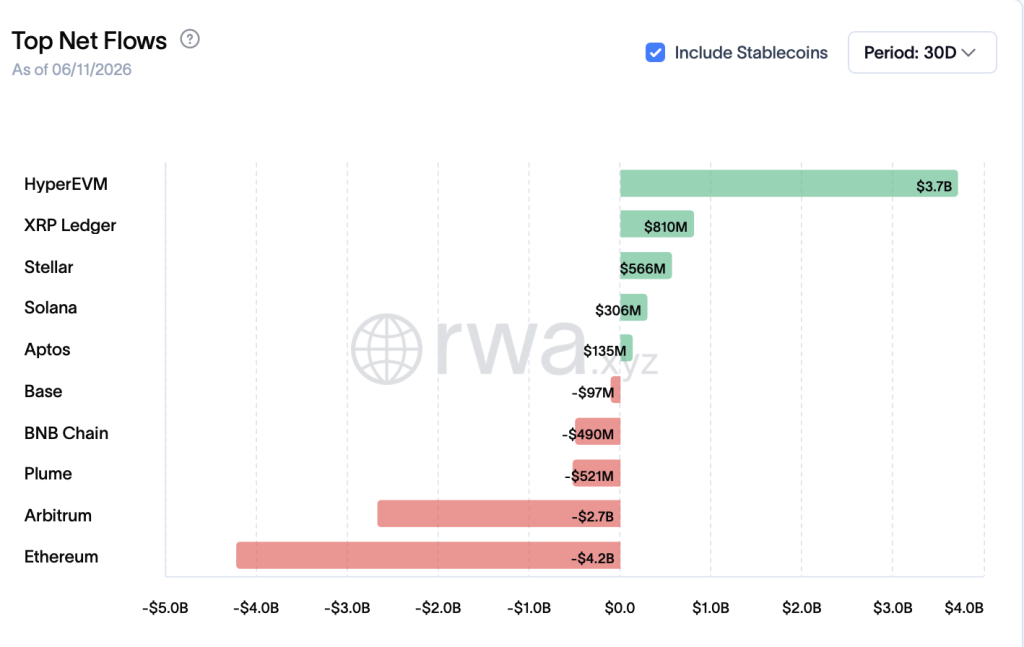Click the rwa.xyz globe watermark icon
Viewport: 1024px width, 647px height.
coord(387,349)
